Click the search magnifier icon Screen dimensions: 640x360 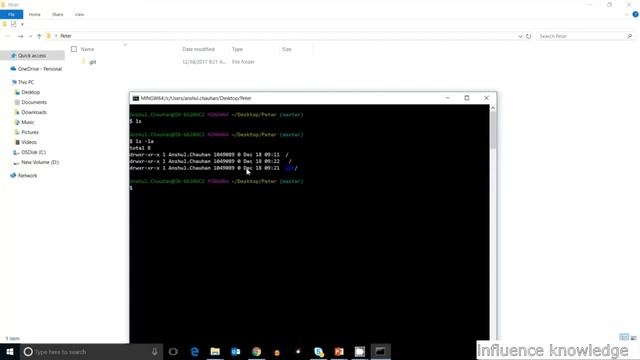(630, 36)
